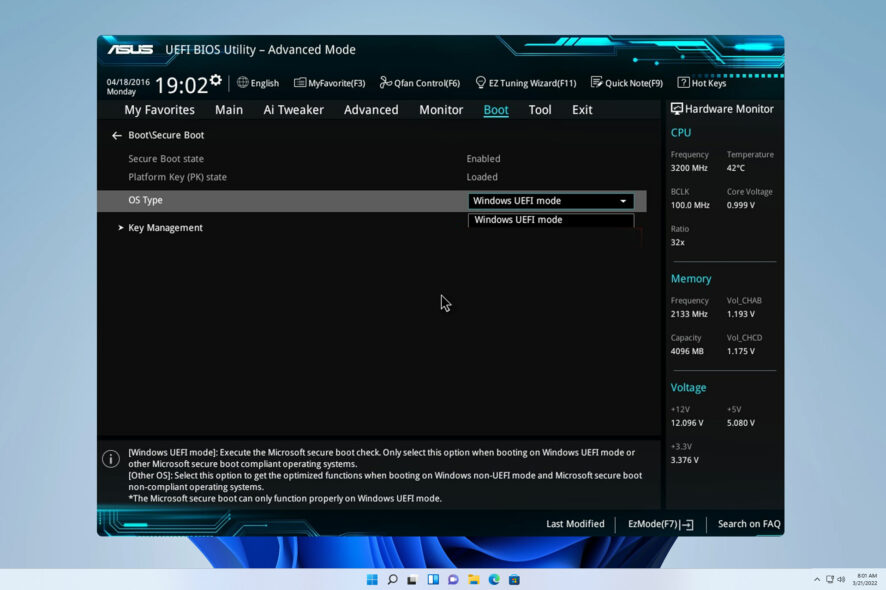Click the 42°C temperature value

coord(736,168)
